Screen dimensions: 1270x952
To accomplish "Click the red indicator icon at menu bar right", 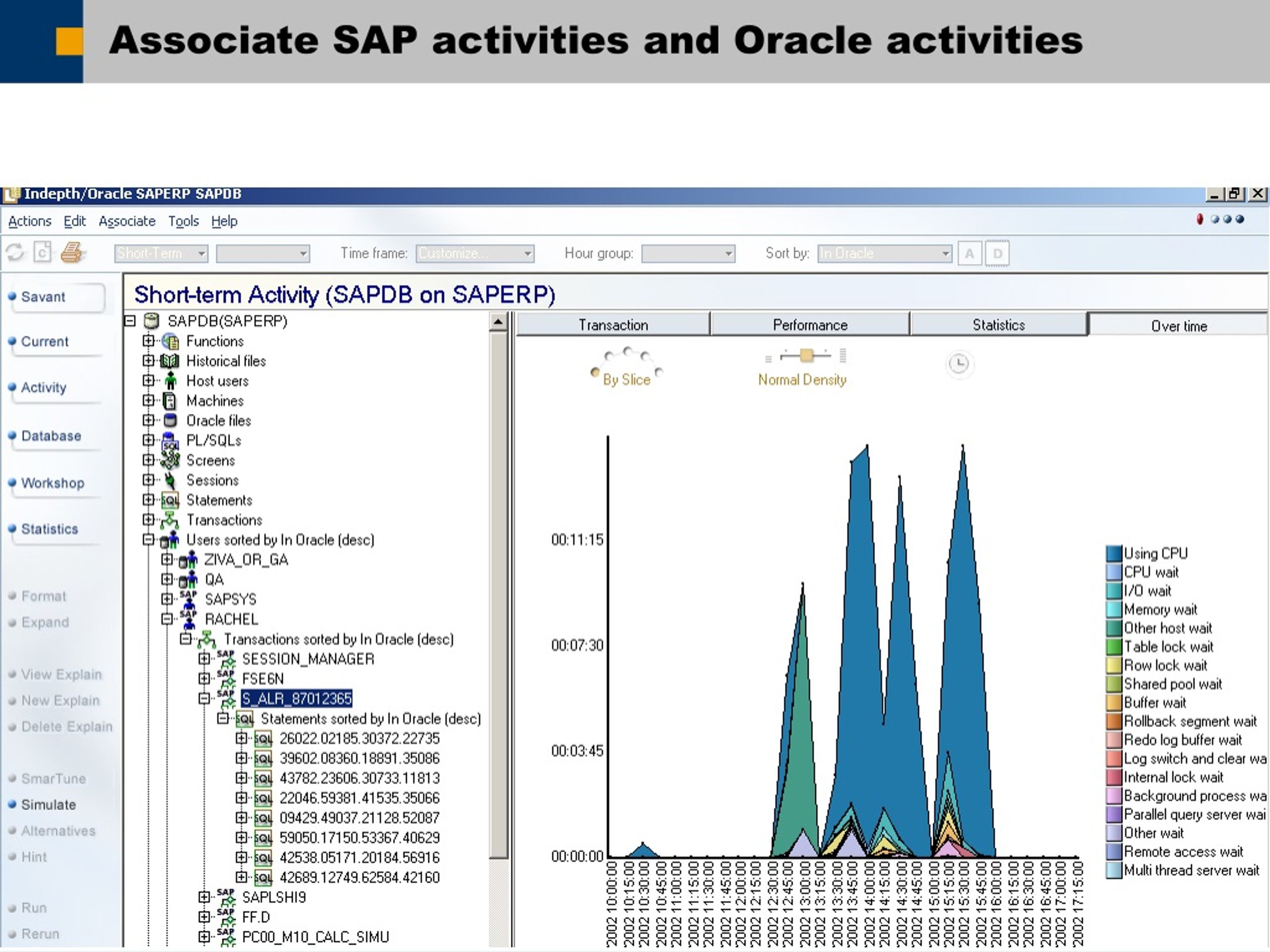I will point(1200,219).
